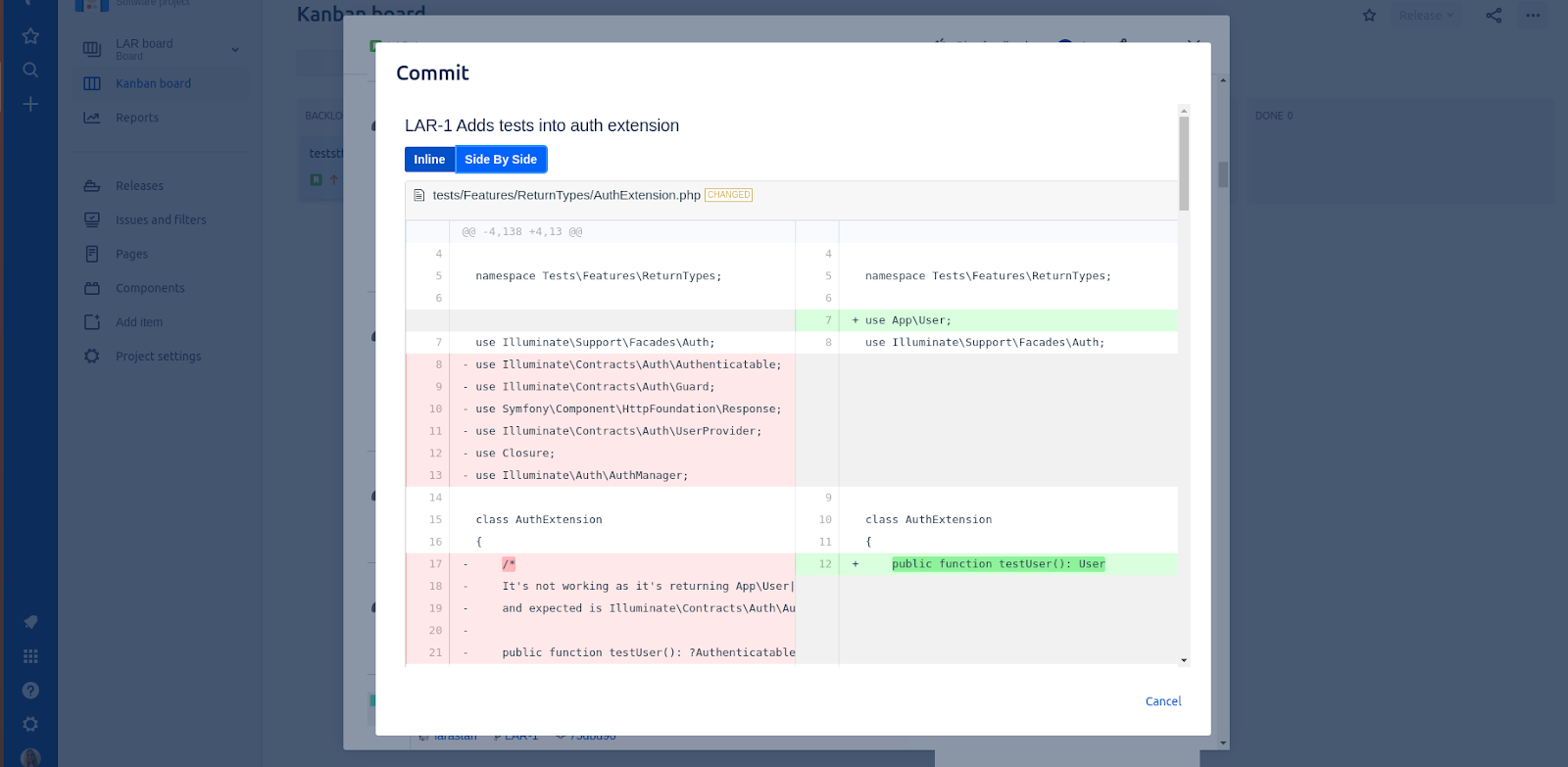Open the starred items icon in sidebar
The height and width of the screenshot is (767, 1568).
[30, 36]
